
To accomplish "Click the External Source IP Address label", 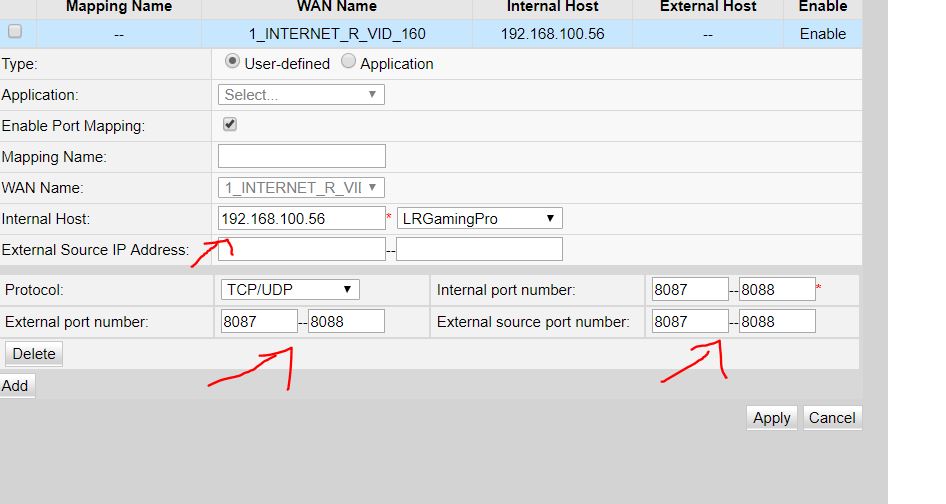I will (x=95, y=250).
